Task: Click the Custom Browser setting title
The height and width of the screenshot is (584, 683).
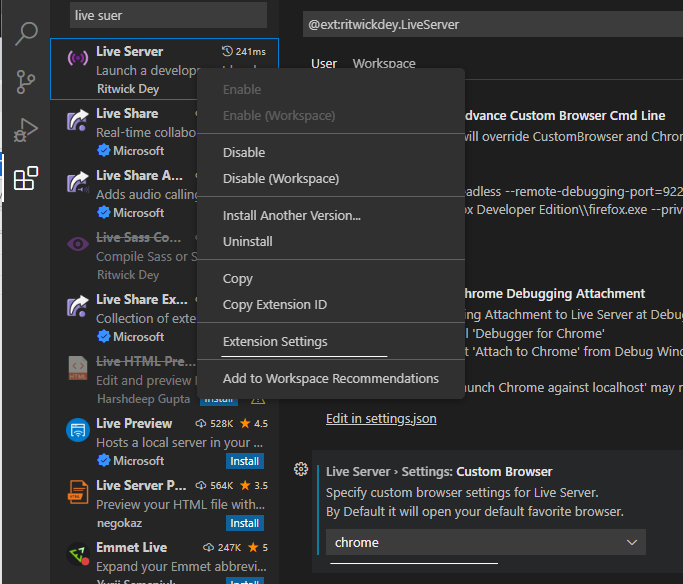Action: (x=439, y=472)
